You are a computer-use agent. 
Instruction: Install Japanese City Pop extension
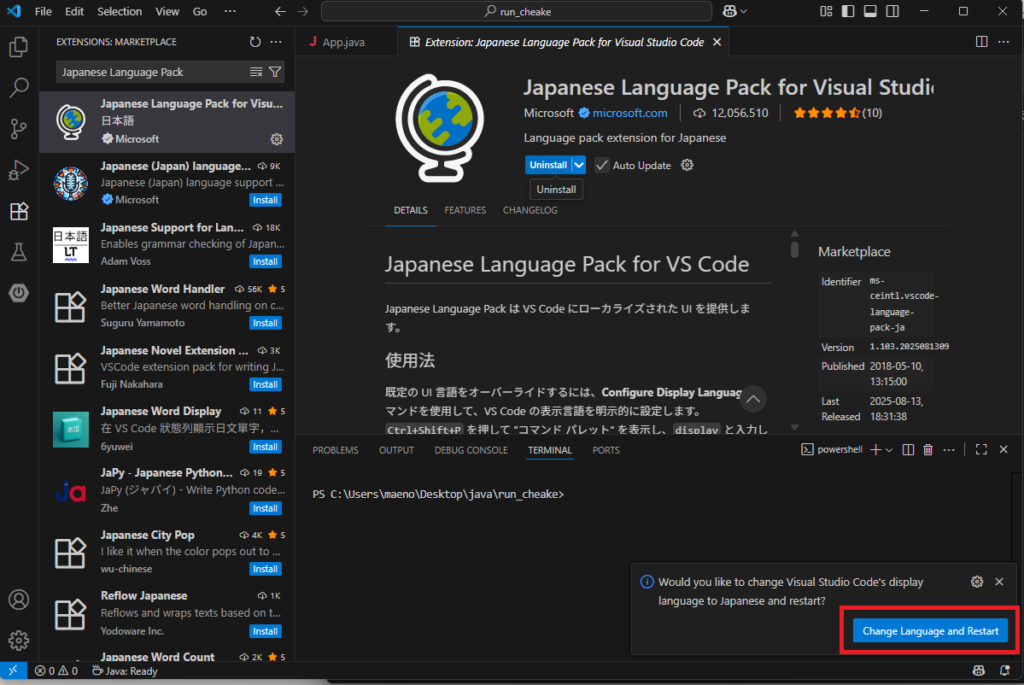point(265,569)
